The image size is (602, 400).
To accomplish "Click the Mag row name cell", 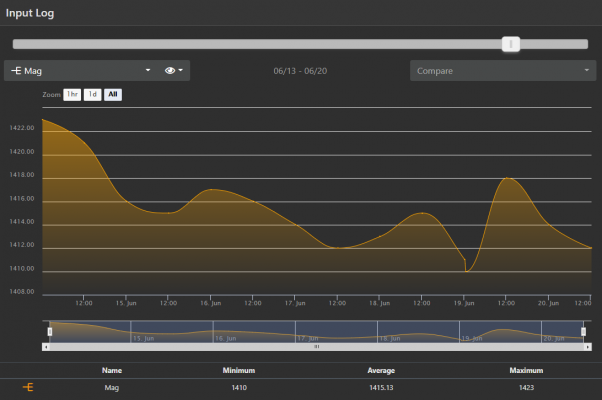I will [112, 388].
